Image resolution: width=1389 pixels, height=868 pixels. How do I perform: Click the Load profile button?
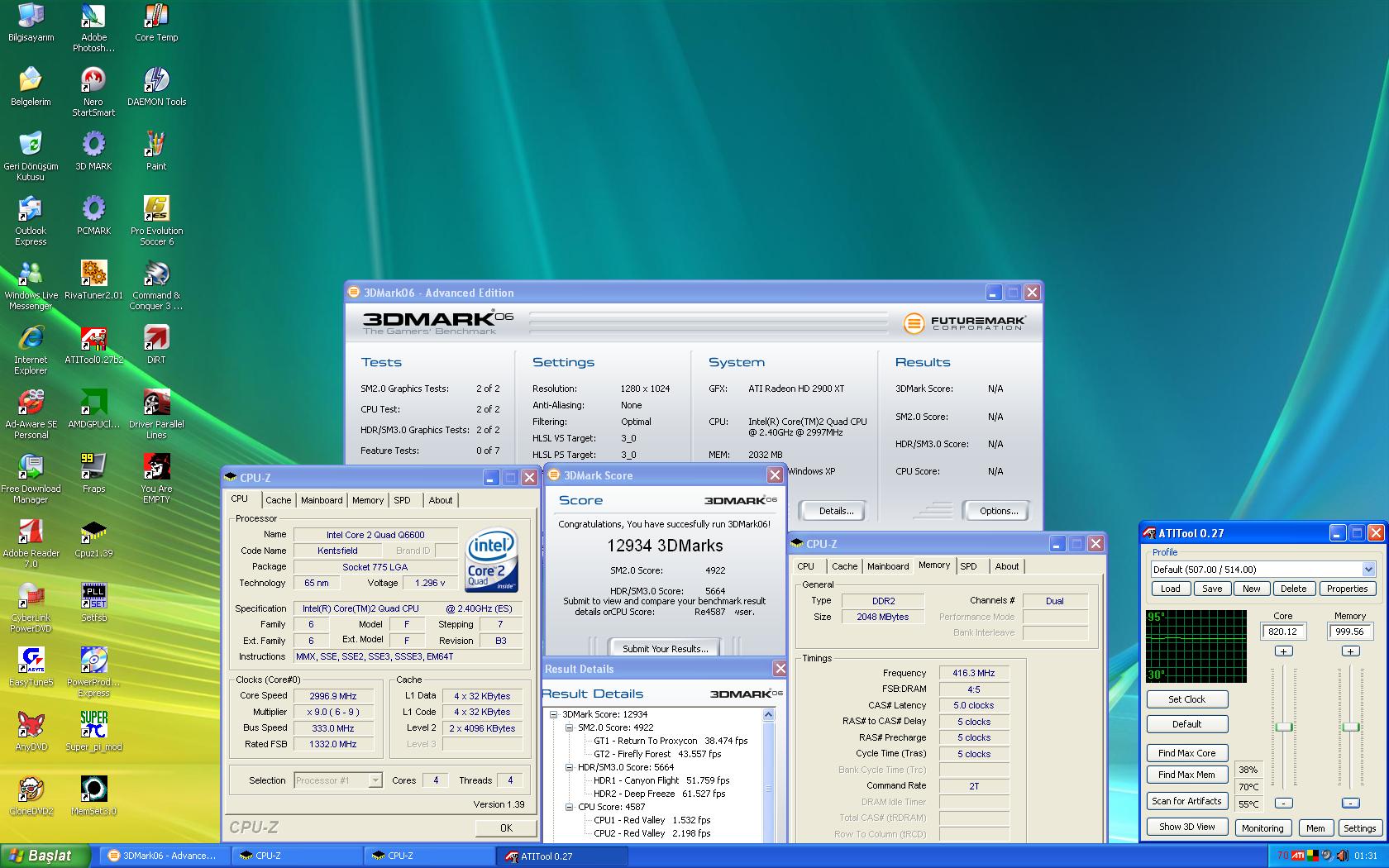click(x=1171, y=589)
